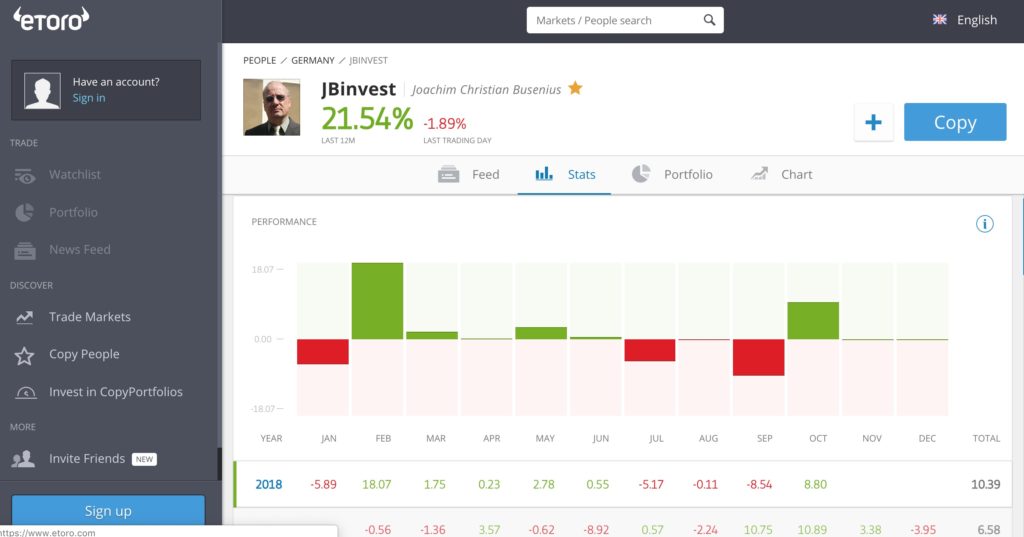Click the gold star next to trader name
The height and width of the screenshot is (537, 1024).
[575, 88]
